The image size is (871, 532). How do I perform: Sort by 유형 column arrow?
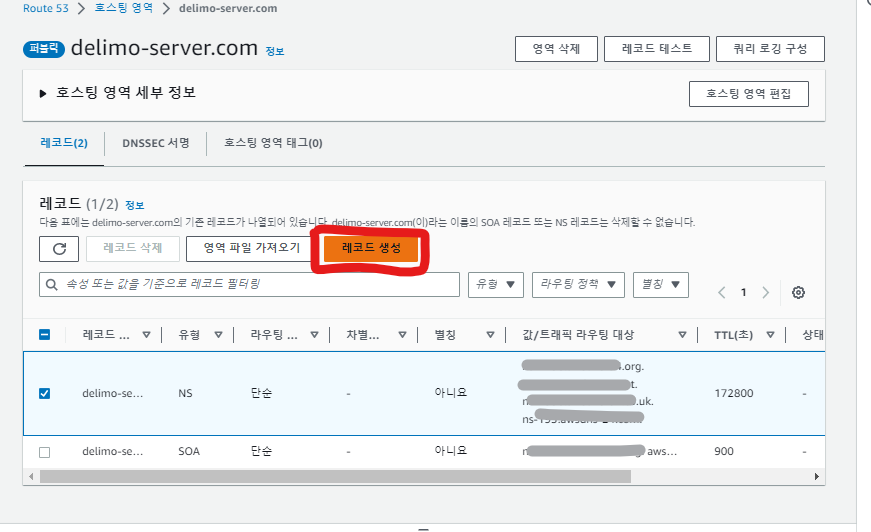[218, 335]
